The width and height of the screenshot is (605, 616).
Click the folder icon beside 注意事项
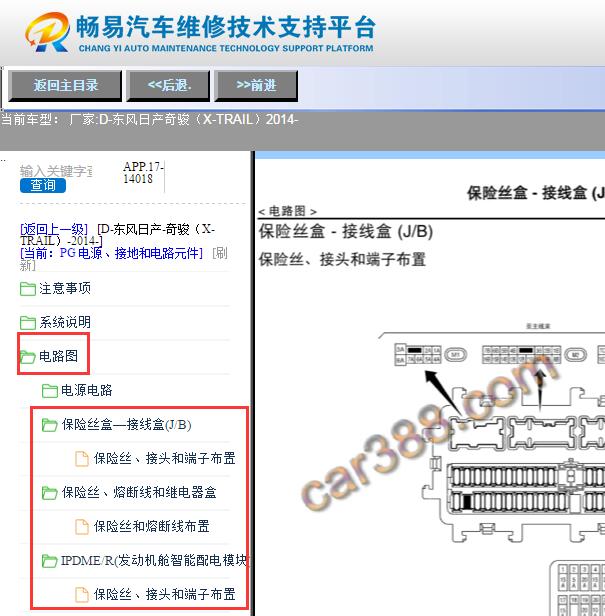[28, 289]
